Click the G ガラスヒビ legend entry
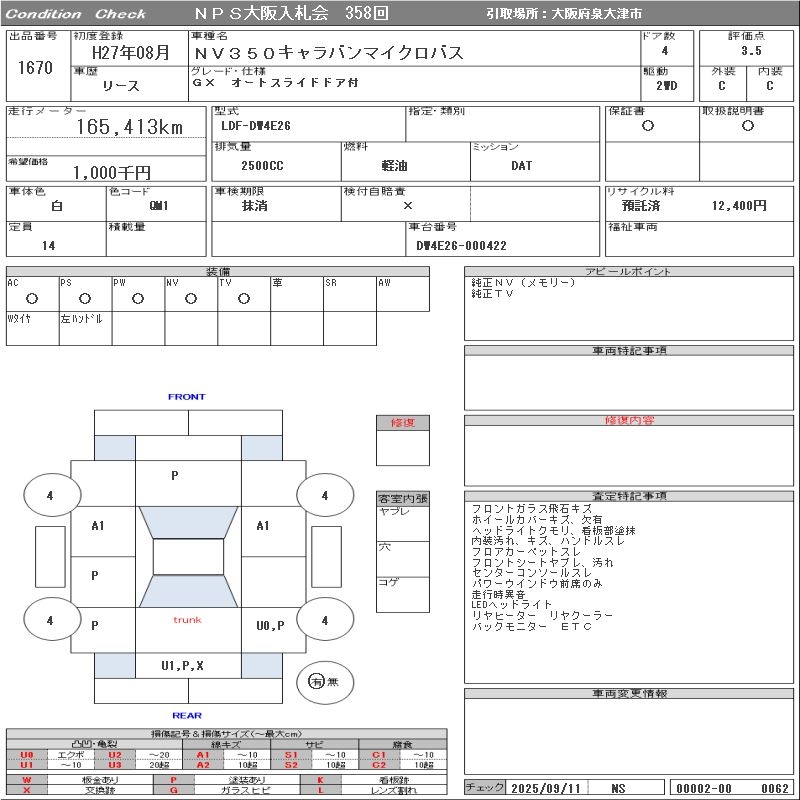The image size is (800, 800). tap(227, 790)
